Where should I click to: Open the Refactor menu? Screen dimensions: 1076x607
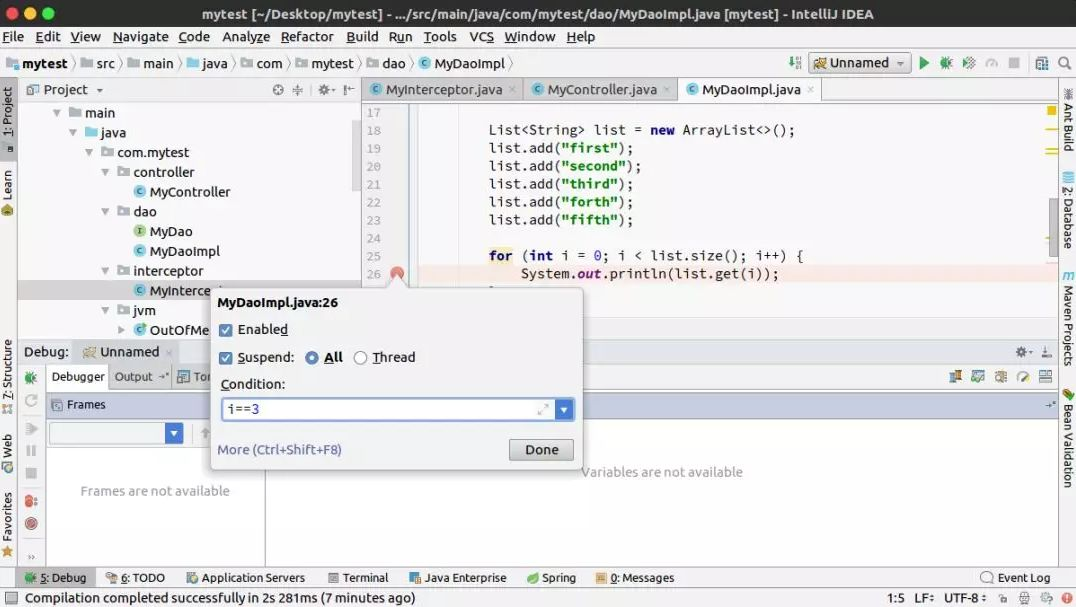pyautogui.click(x=307, y=37)
